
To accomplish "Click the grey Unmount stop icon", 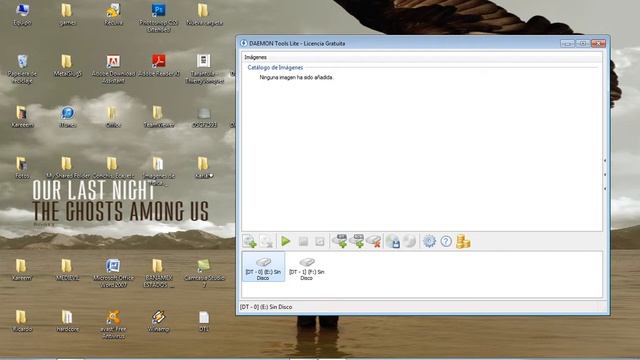I will tap(303, 241).
